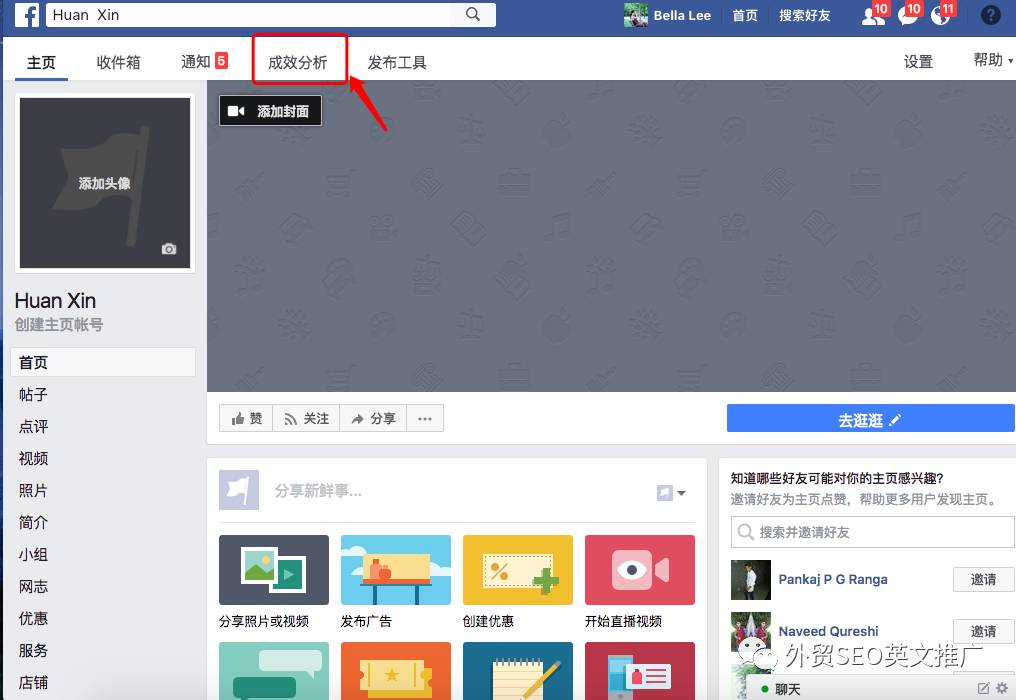Open the globe notifications icon

[940, 15]
